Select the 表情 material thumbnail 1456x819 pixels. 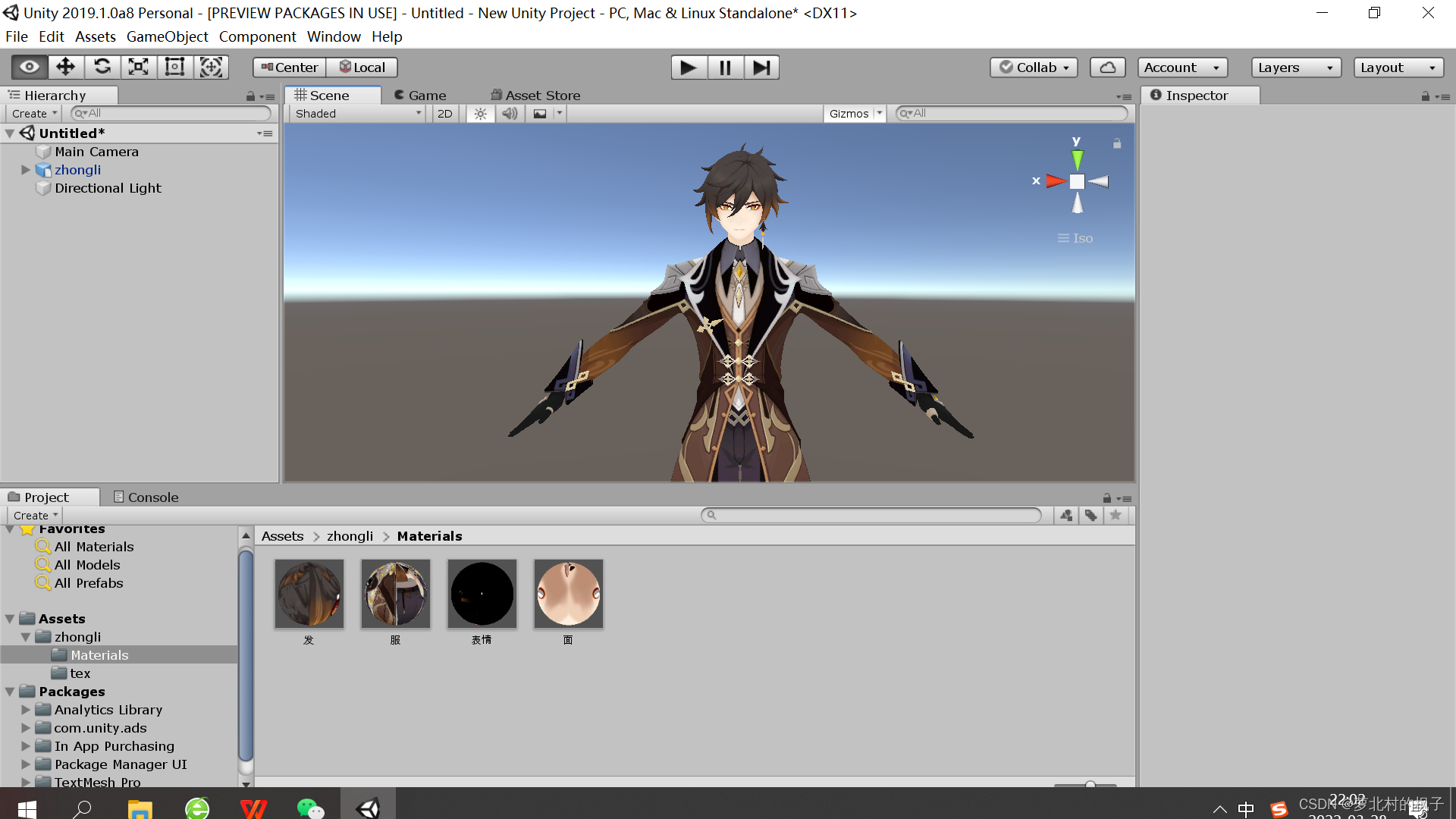[482, 594]
